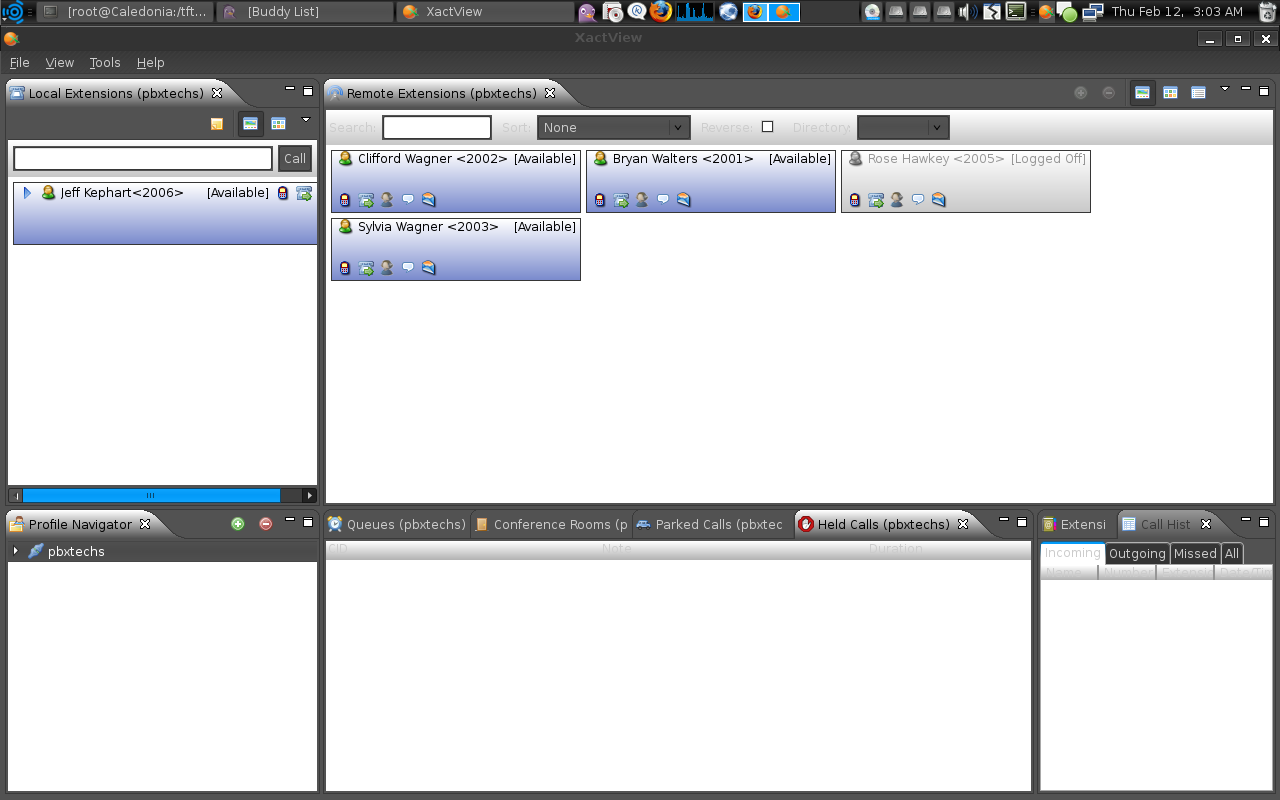Open the Sort dropdown set to None

click(613, 127)
